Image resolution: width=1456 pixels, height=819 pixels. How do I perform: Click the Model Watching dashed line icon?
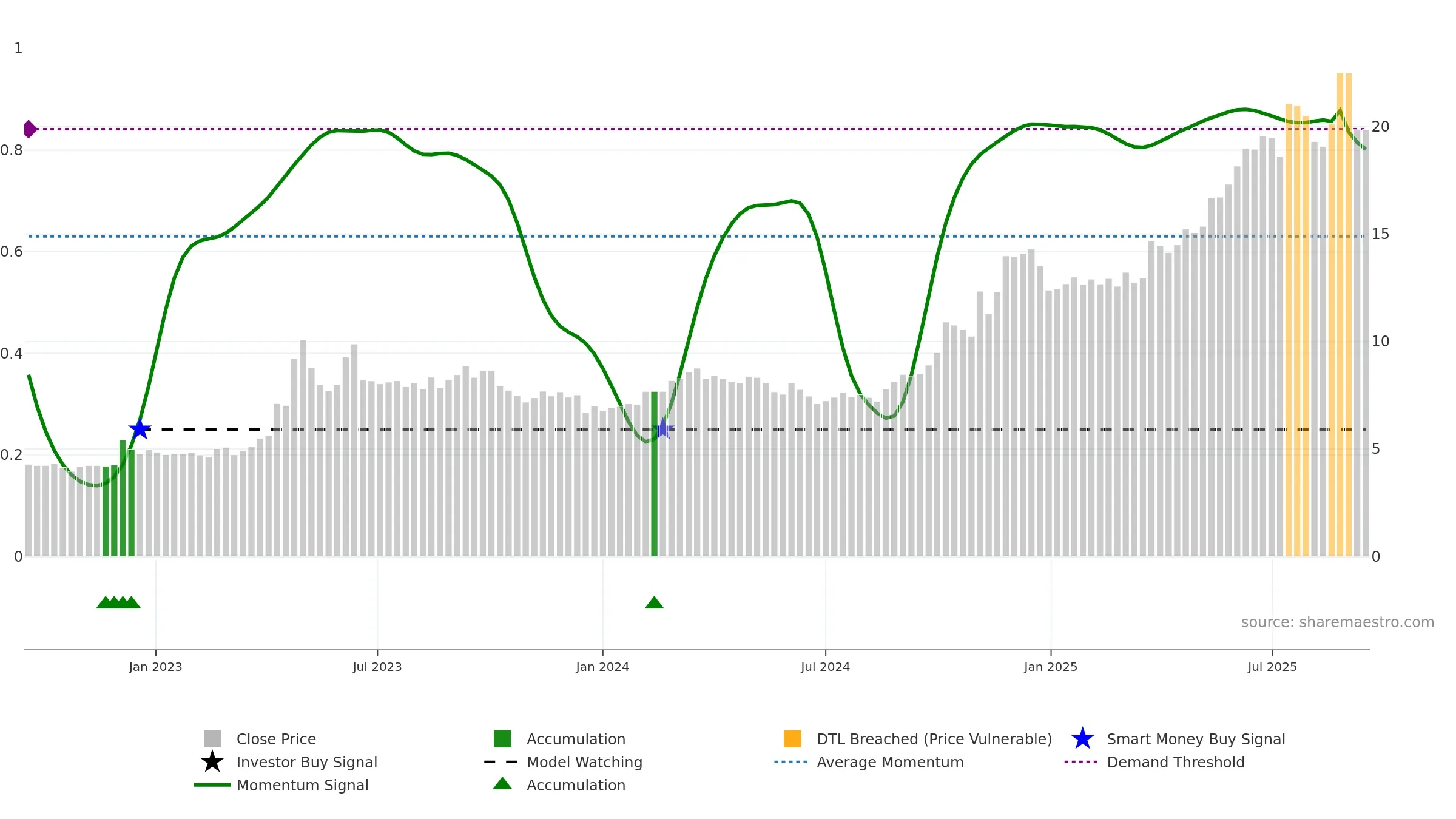(x=501, y=762)
